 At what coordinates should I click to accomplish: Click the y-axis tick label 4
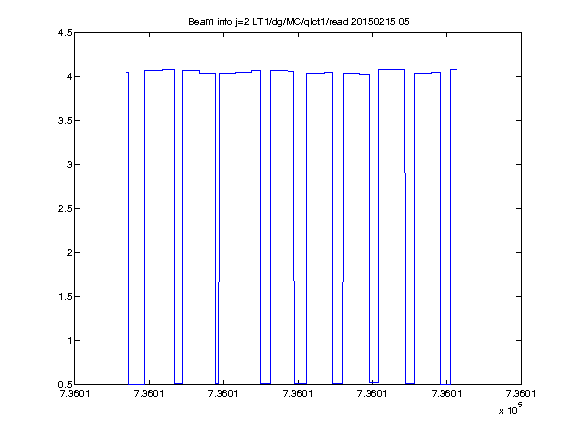69,76
